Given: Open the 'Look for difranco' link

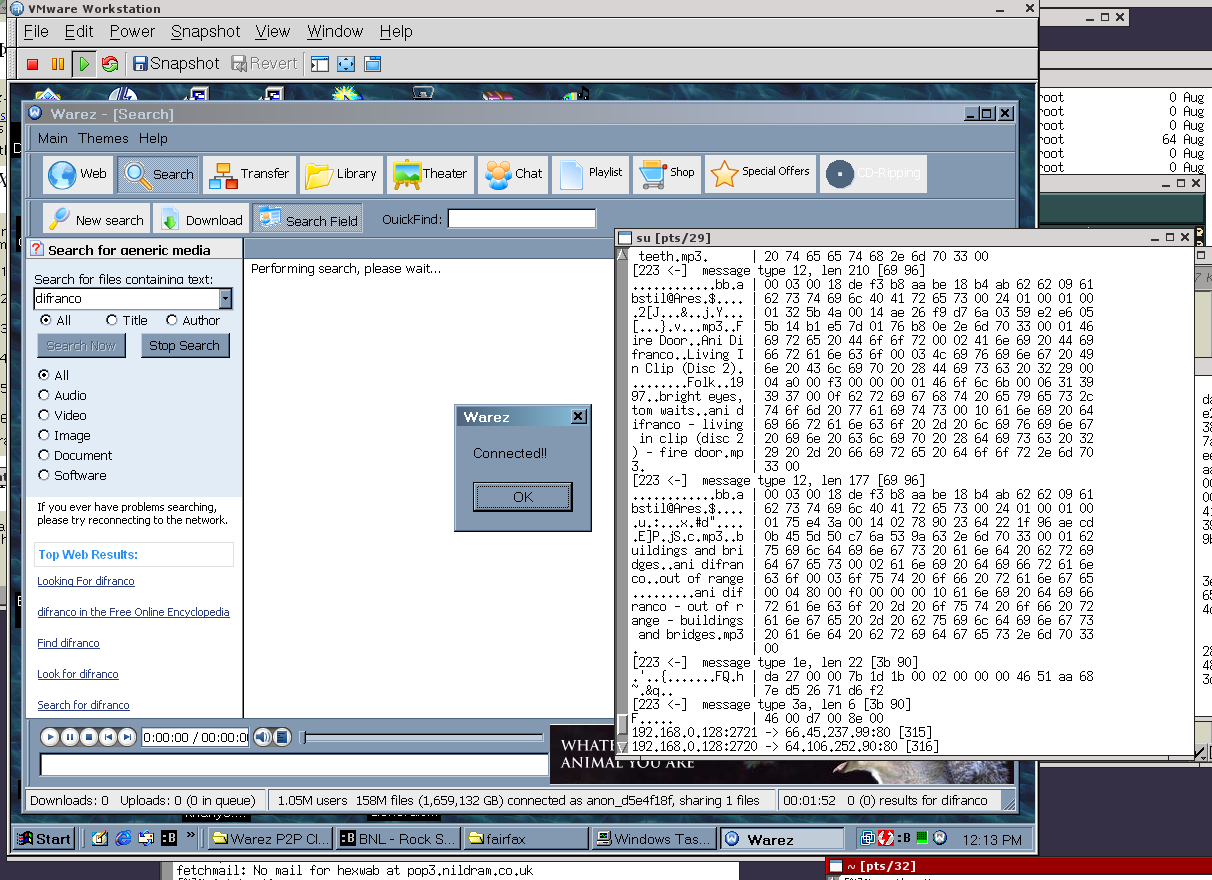Looking at the screenshot, I should tap(78, 674).
